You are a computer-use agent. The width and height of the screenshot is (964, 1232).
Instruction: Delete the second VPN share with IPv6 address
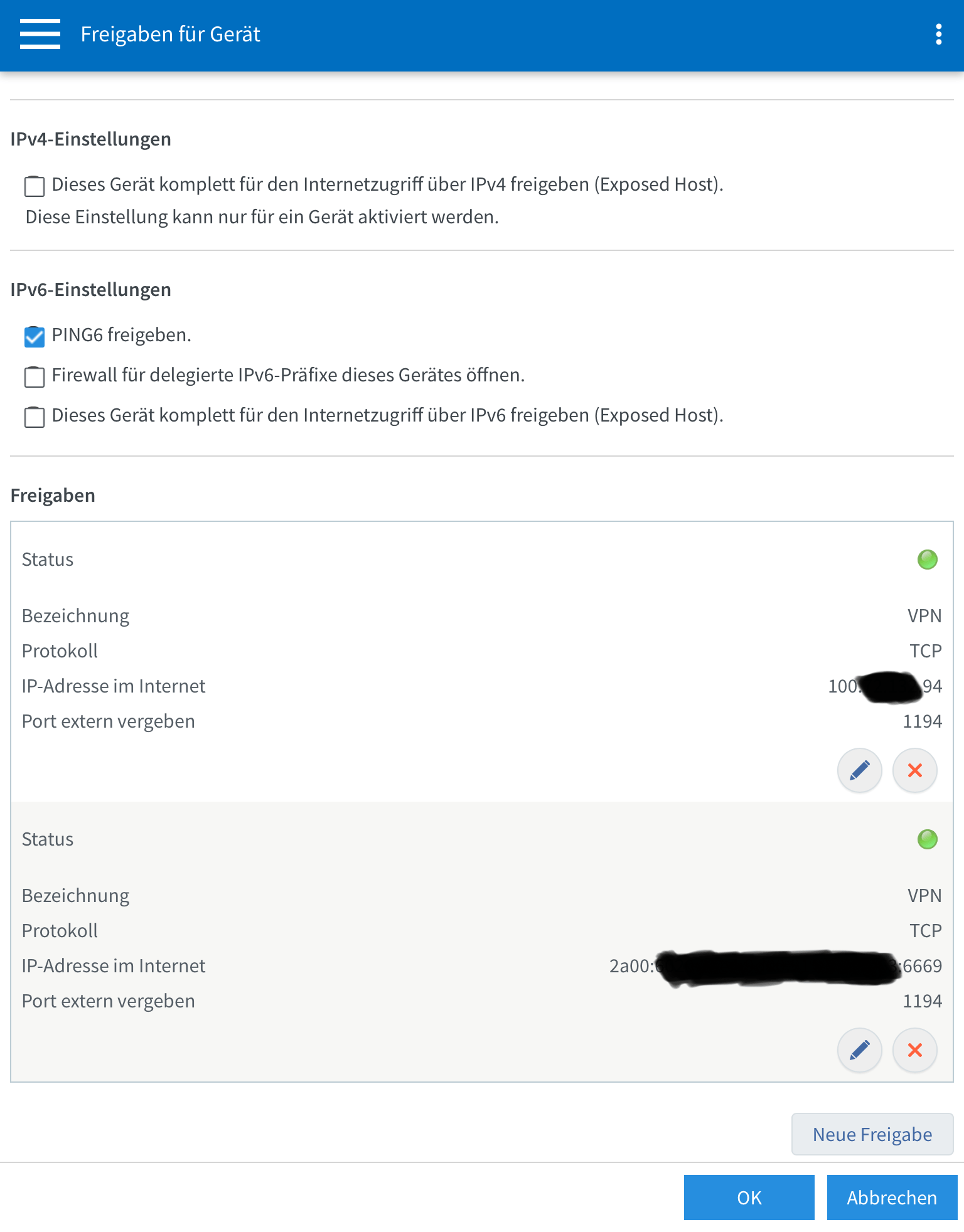[x=914, y=1050]
